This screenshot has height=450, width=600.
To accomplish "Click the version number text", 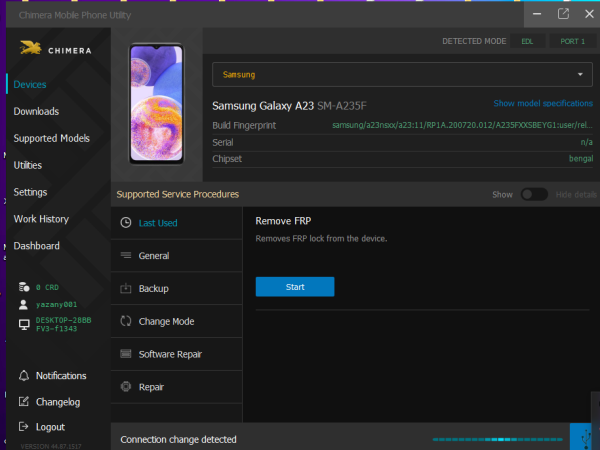I will pos(51,446).
